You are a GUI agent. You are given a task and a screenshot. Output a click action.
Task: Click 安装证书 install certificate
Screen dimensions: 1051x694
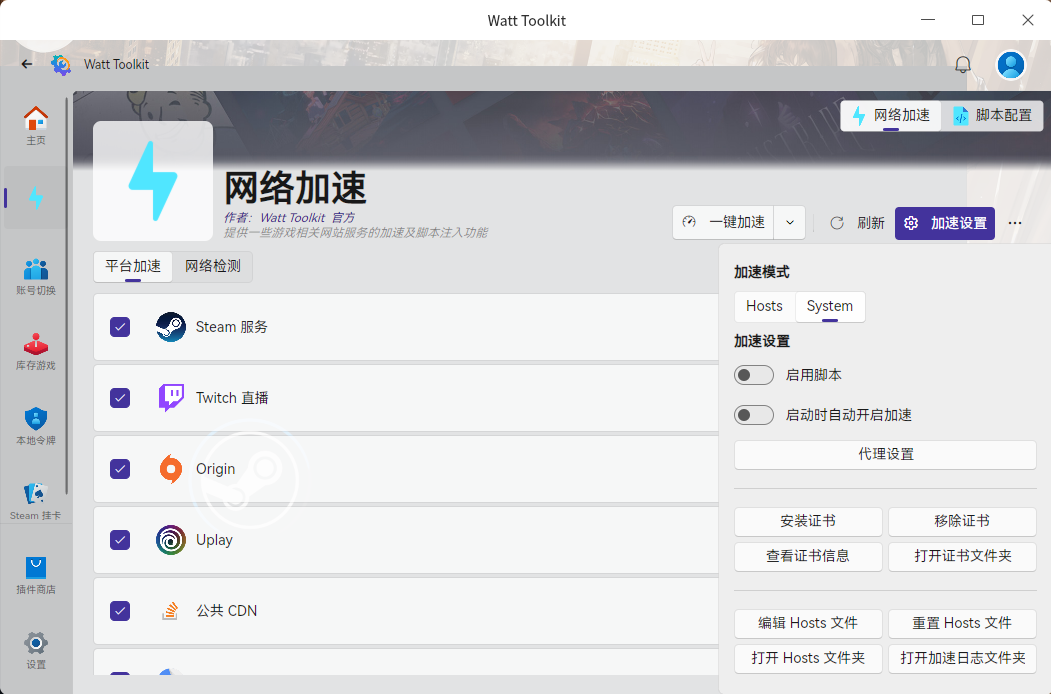[808, 522]
